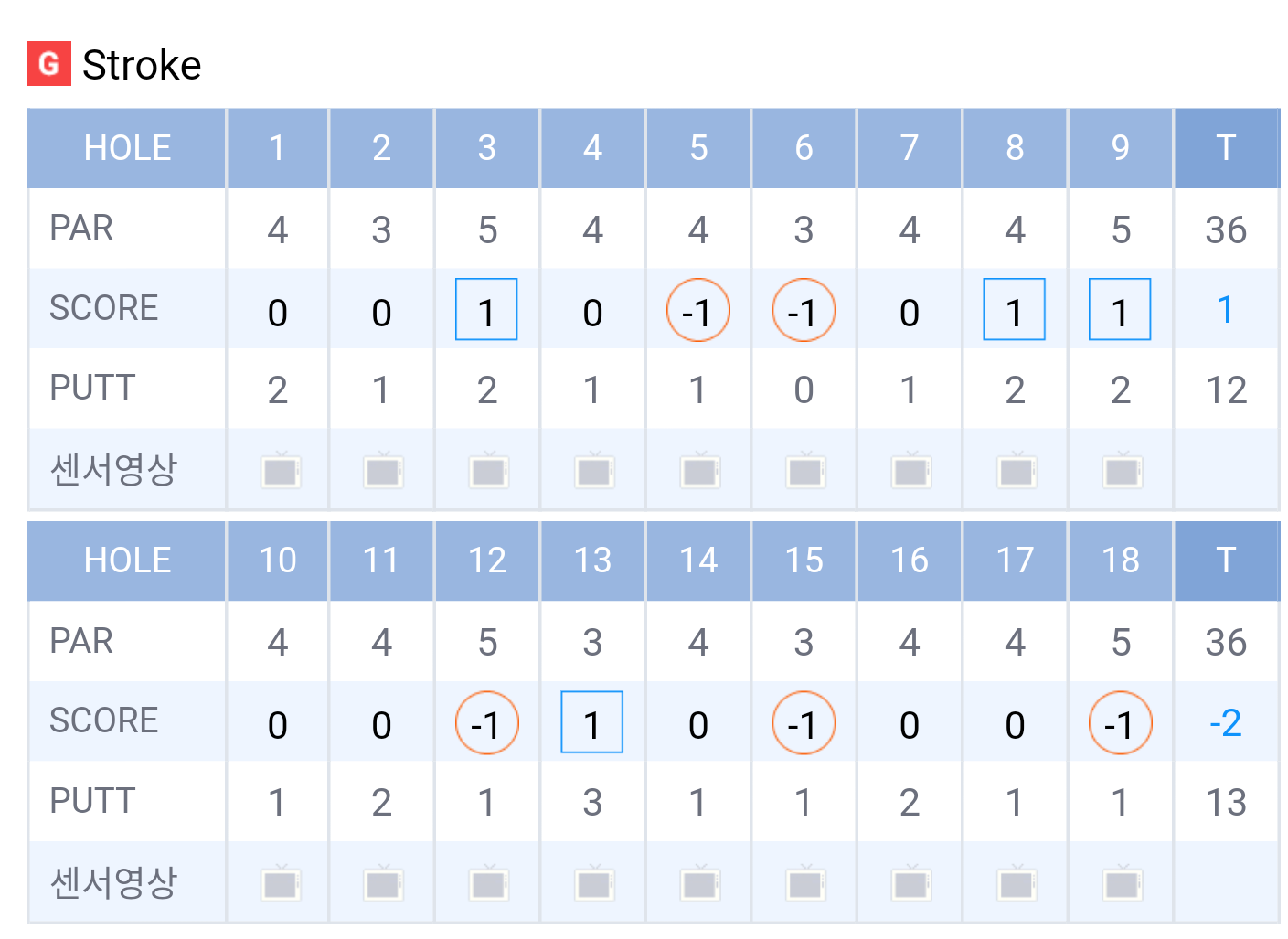Play sensor video for hole 12
1288x939 pixels.
point(488,884)
